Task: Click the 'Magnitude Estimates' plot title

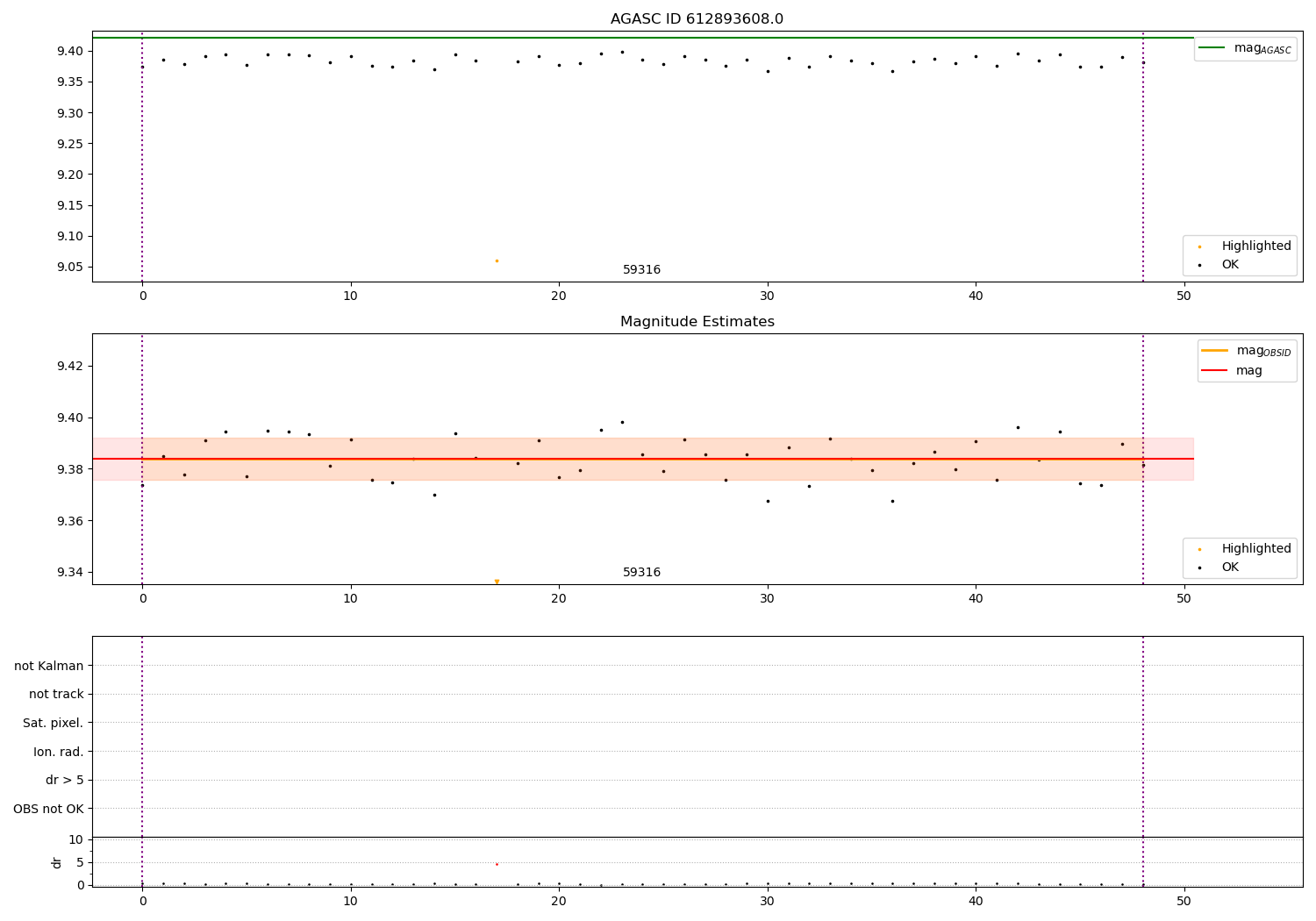Action: tap(697, 322)
